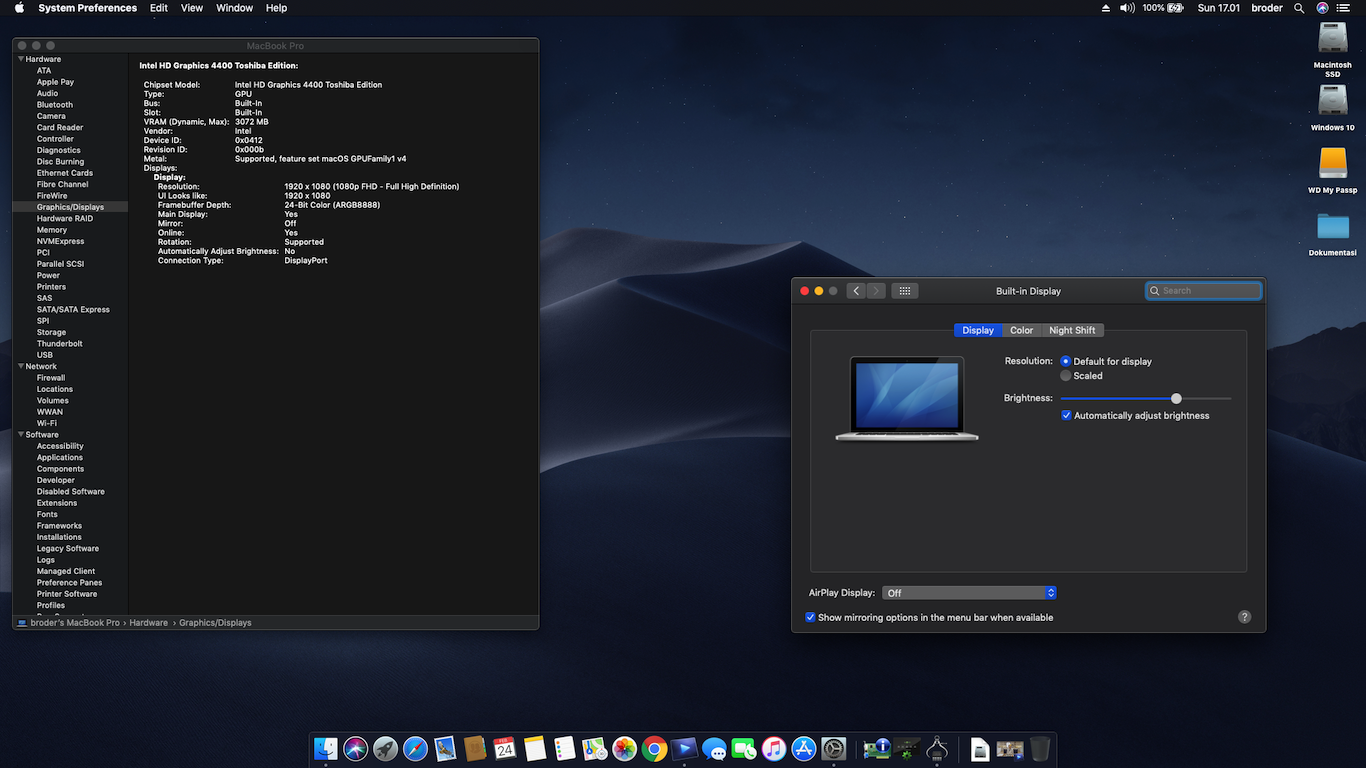The height and width of the screenshot is (768, 1366).
Task: Click the battery 100% status in menu bar
Action: pos(1163,8)
